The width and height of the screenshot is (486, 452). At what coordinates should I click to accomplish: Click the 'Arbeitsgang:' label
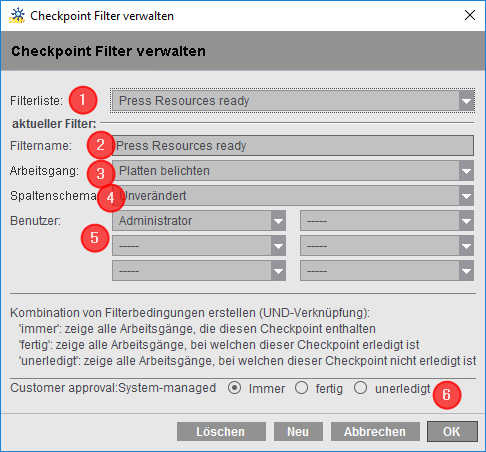click(x=44, y=171)
